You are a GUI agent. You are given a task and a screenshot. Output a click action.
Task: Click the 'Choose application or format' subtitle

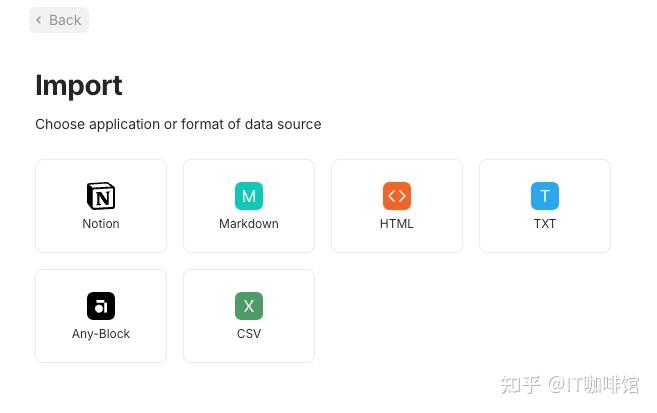178,125
